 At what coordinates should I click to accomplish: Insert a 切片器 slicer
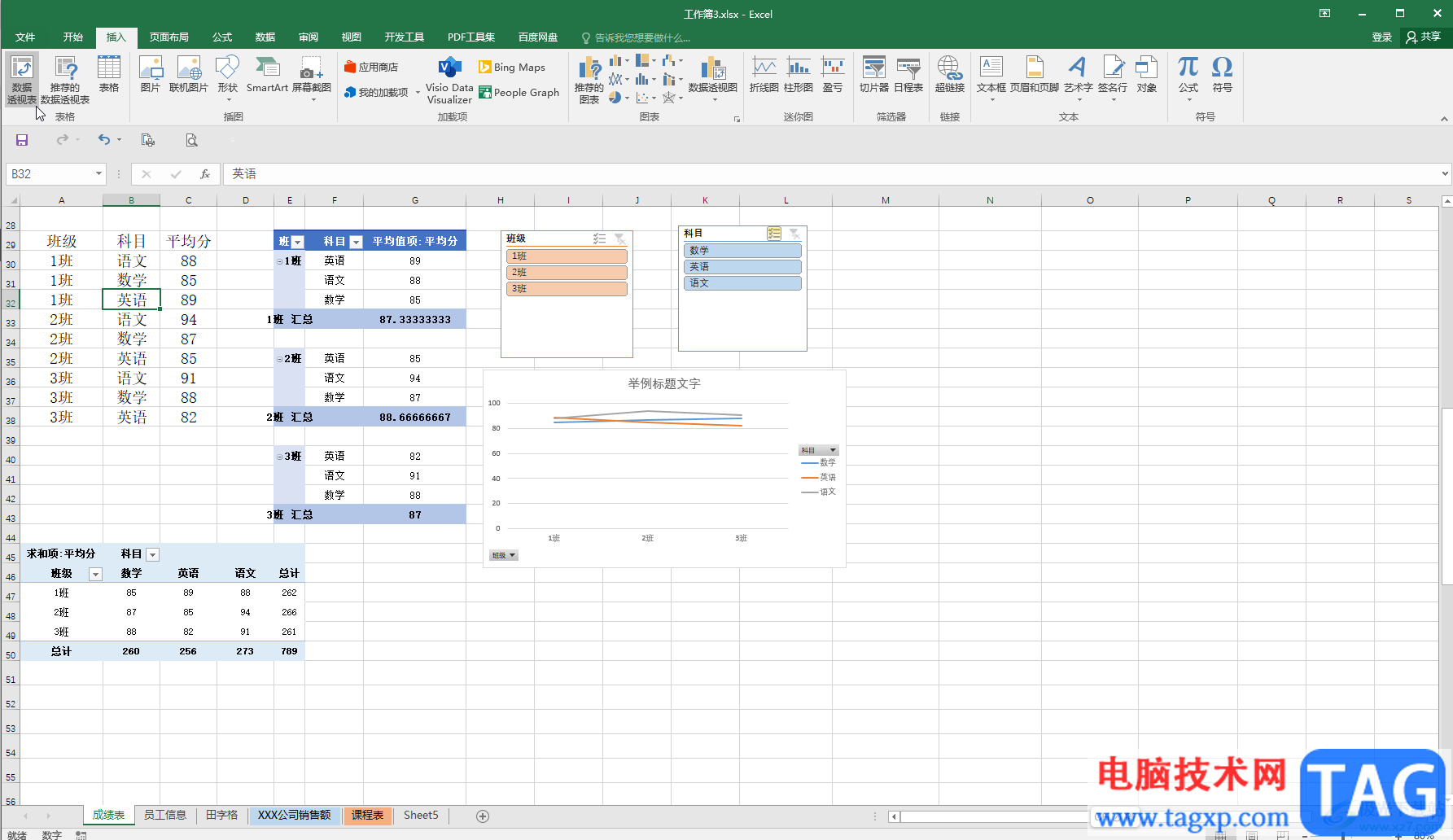point(874,73)
